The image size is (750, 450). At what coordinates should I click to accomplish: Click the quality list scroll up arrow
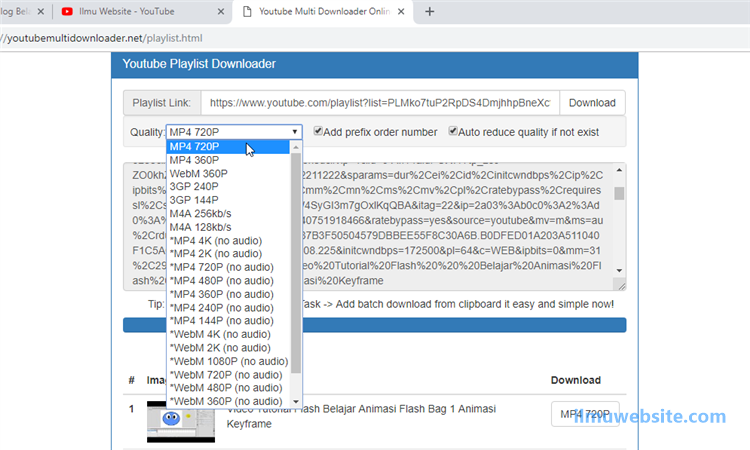[x=296, y=147]
